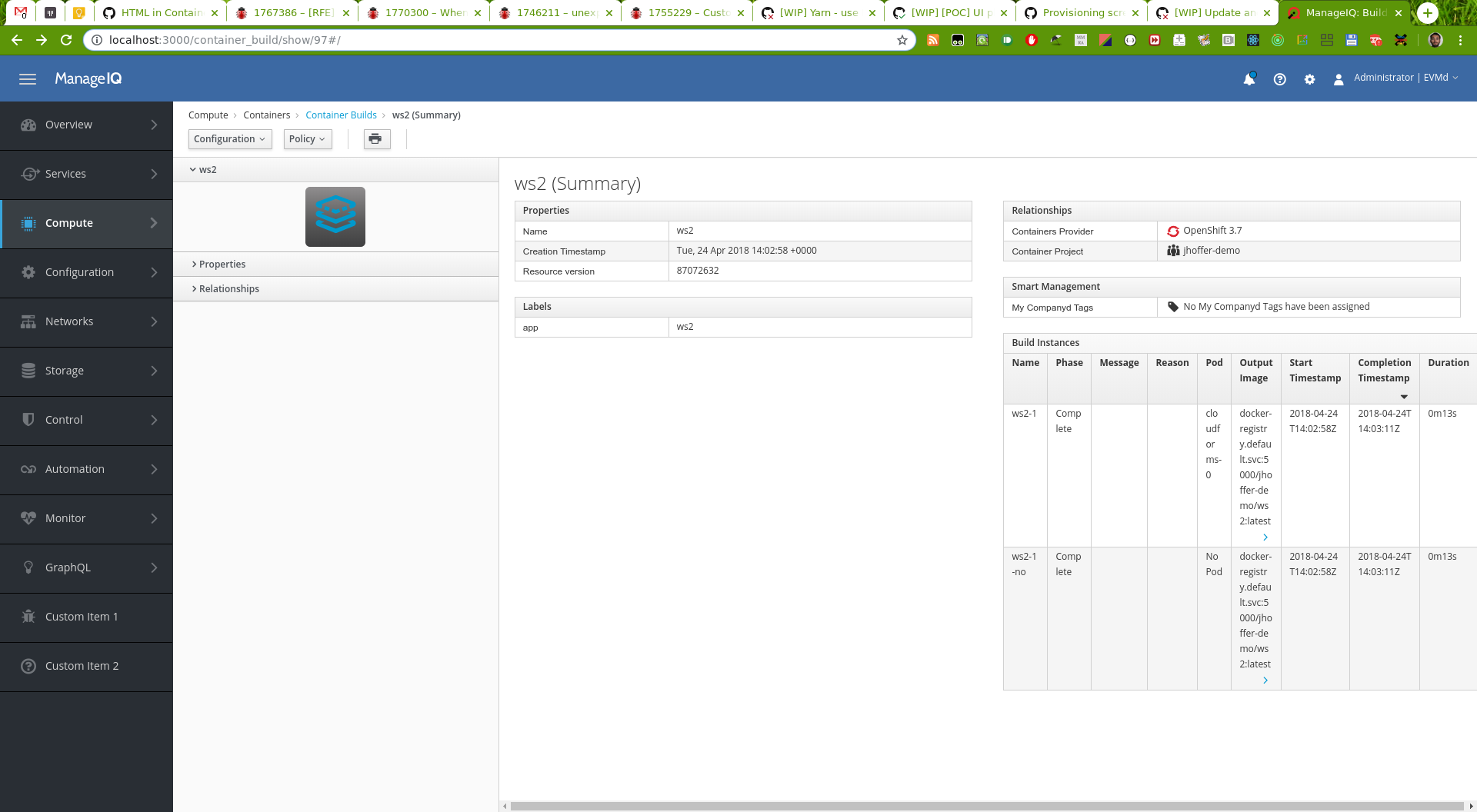Collapse the ws2 accordion section
The width and height of the screenshot is (1477, 812).
pyautogui.click(x=336, y=170)
